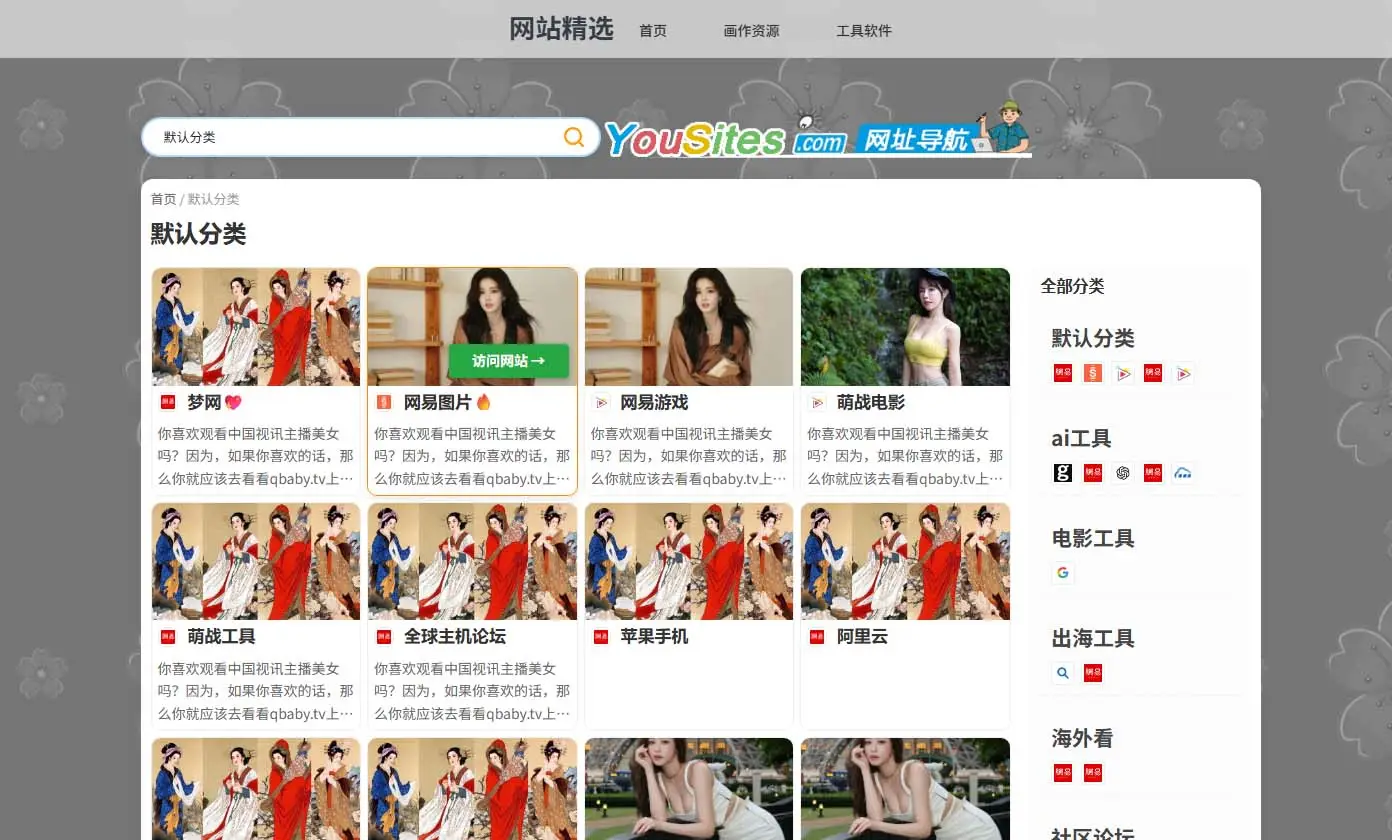Screen dimensions: 1392x840
Task: Click the black 'g' icon under ai工具
Action: (x=1062, y=473)
